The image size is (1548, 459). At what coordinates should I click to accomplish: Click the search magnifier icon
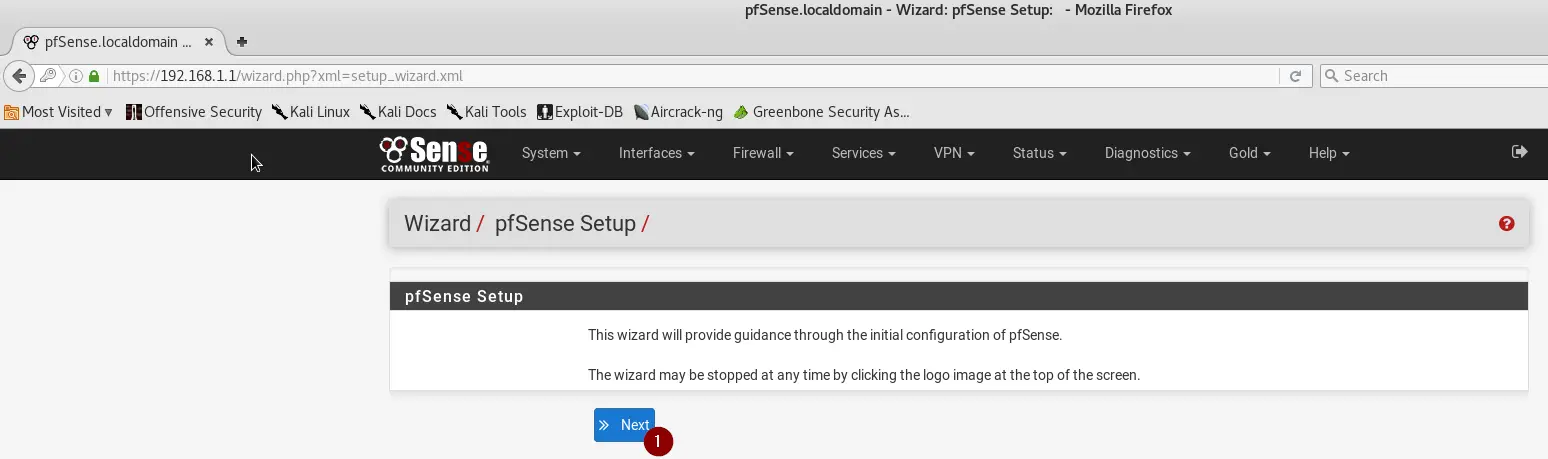click(x=1331, y=76)
